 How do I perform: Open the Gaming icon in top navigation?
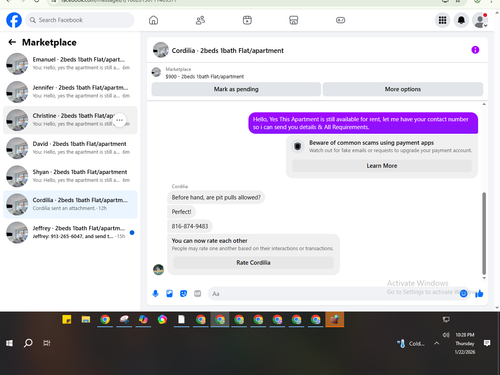point(340,20)
